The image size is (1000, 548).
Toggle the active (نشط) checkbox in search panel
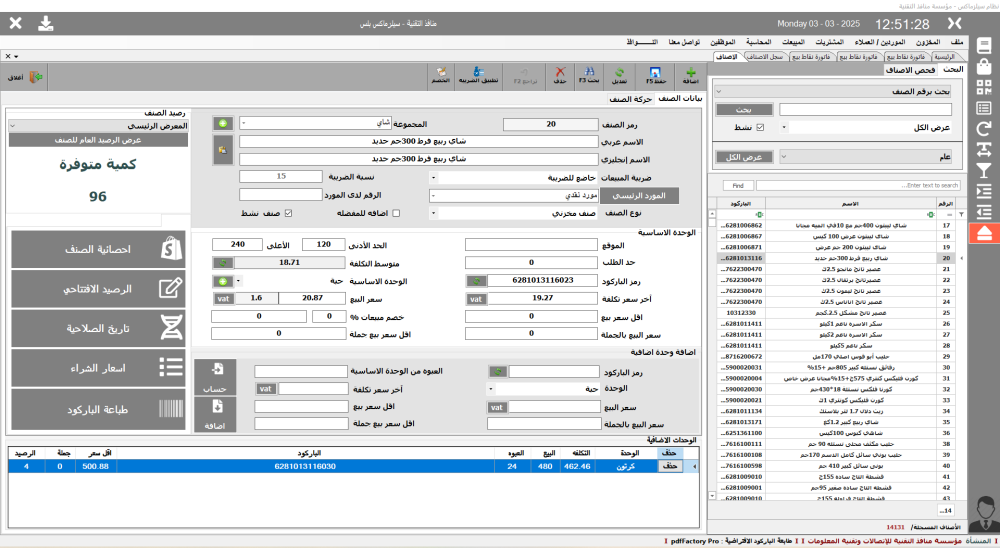tap(759, 128)
